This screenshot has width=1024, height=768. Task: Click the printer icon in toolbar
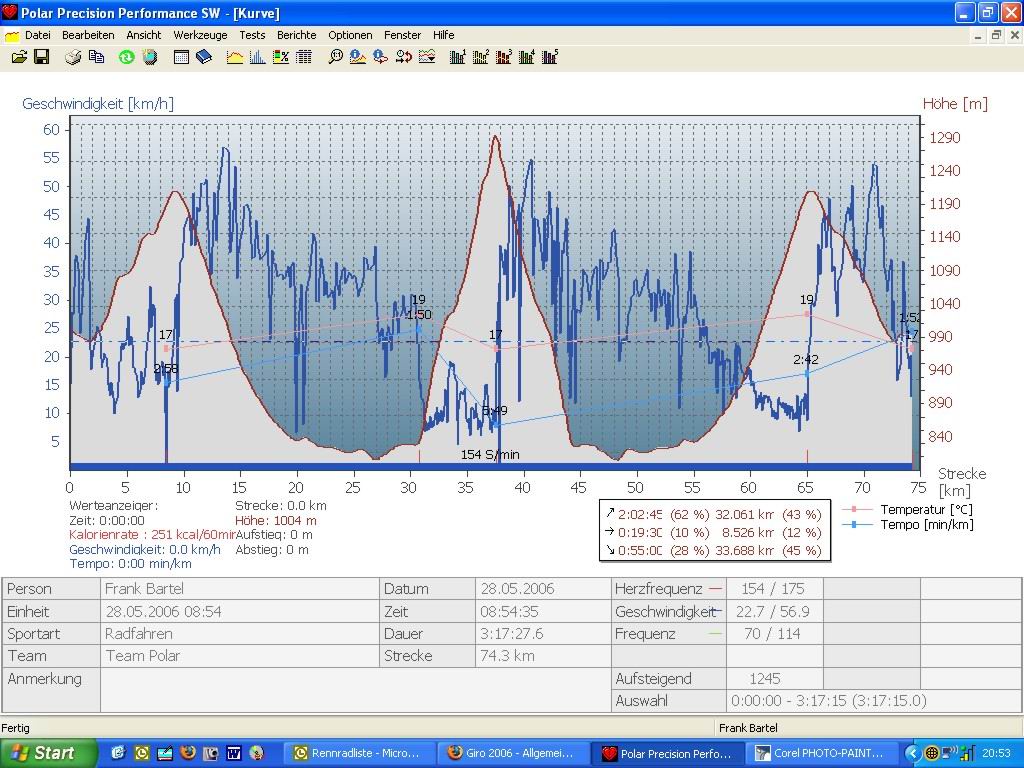coord(73,58)
